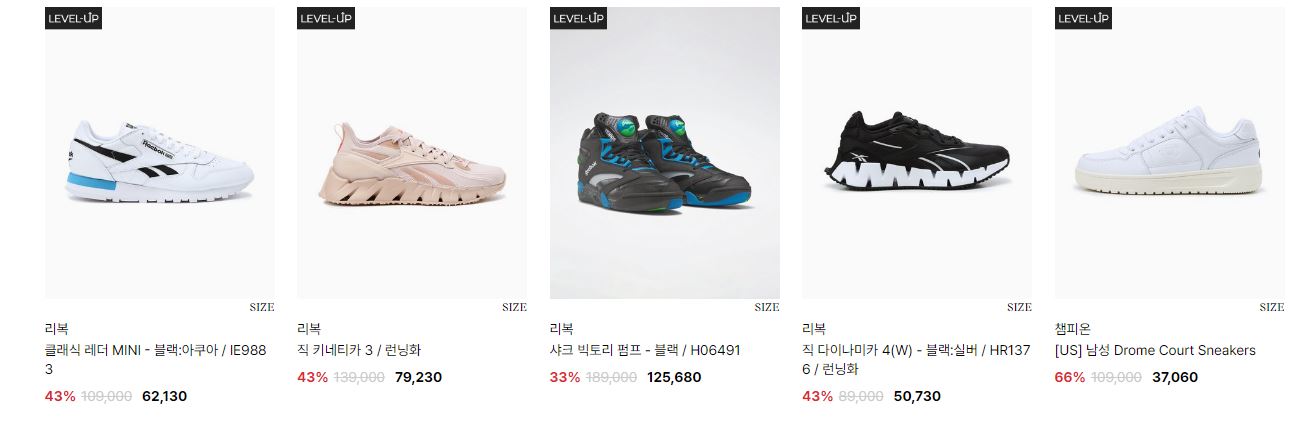Open [US] 남성 Drome Court Sneakers link

[1155, 351]
